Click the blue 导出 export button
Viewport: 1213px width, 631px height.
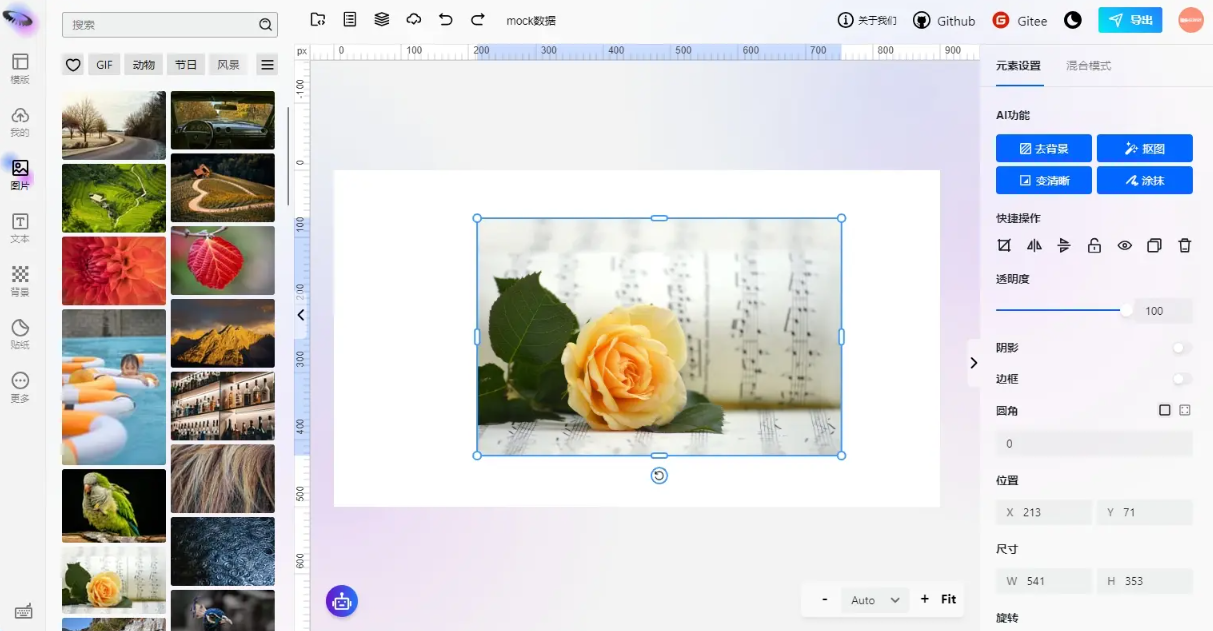point(1130,20)
